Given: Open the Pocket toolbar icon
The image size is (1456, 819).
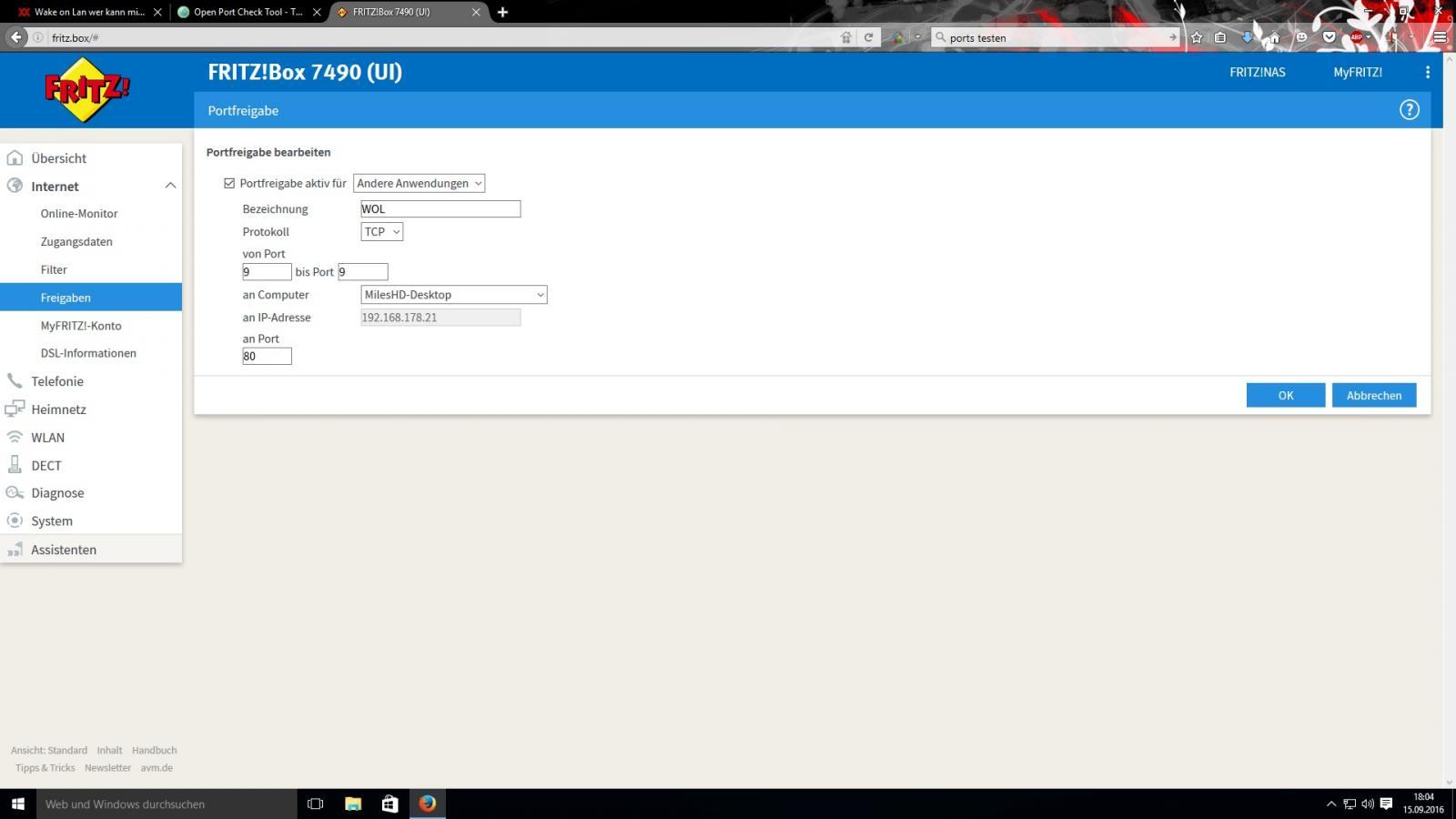Looking at the screenshot, I should pyautogui.click(x=1330, y=37).
